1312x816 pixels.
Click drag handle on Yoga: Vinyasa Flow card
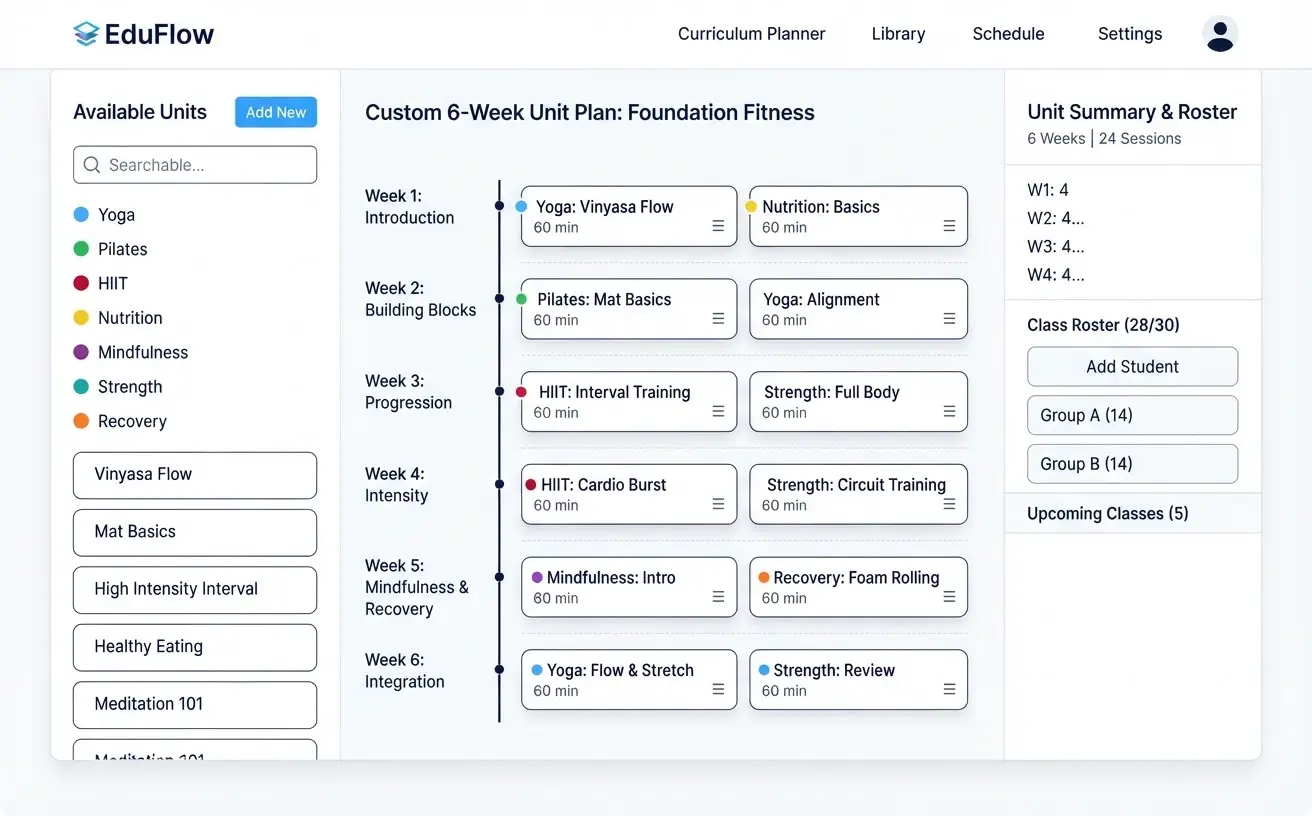click(718, 227)
